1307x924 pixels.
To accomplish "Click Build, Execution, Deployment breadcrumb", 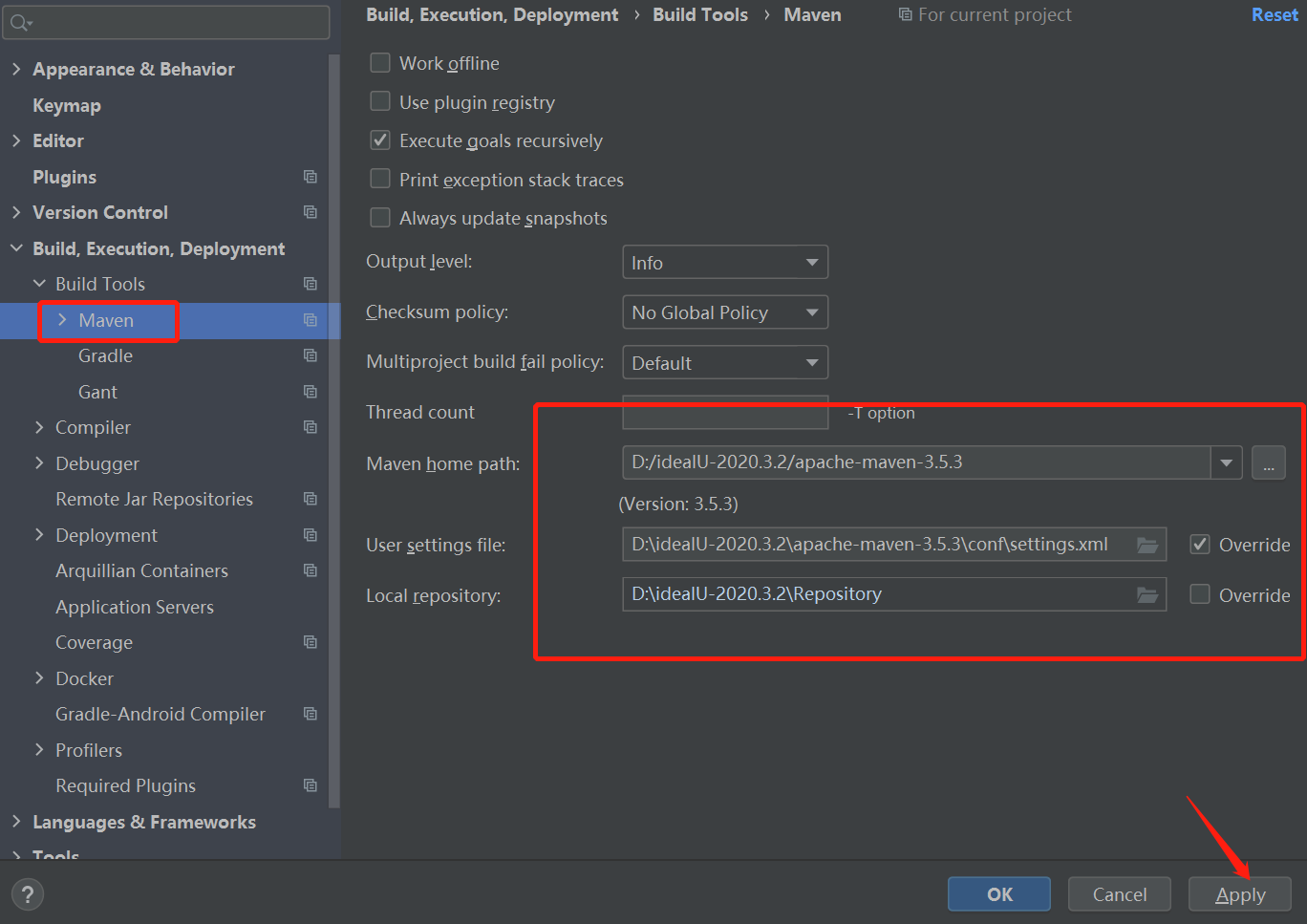I will tap(492, 14).
